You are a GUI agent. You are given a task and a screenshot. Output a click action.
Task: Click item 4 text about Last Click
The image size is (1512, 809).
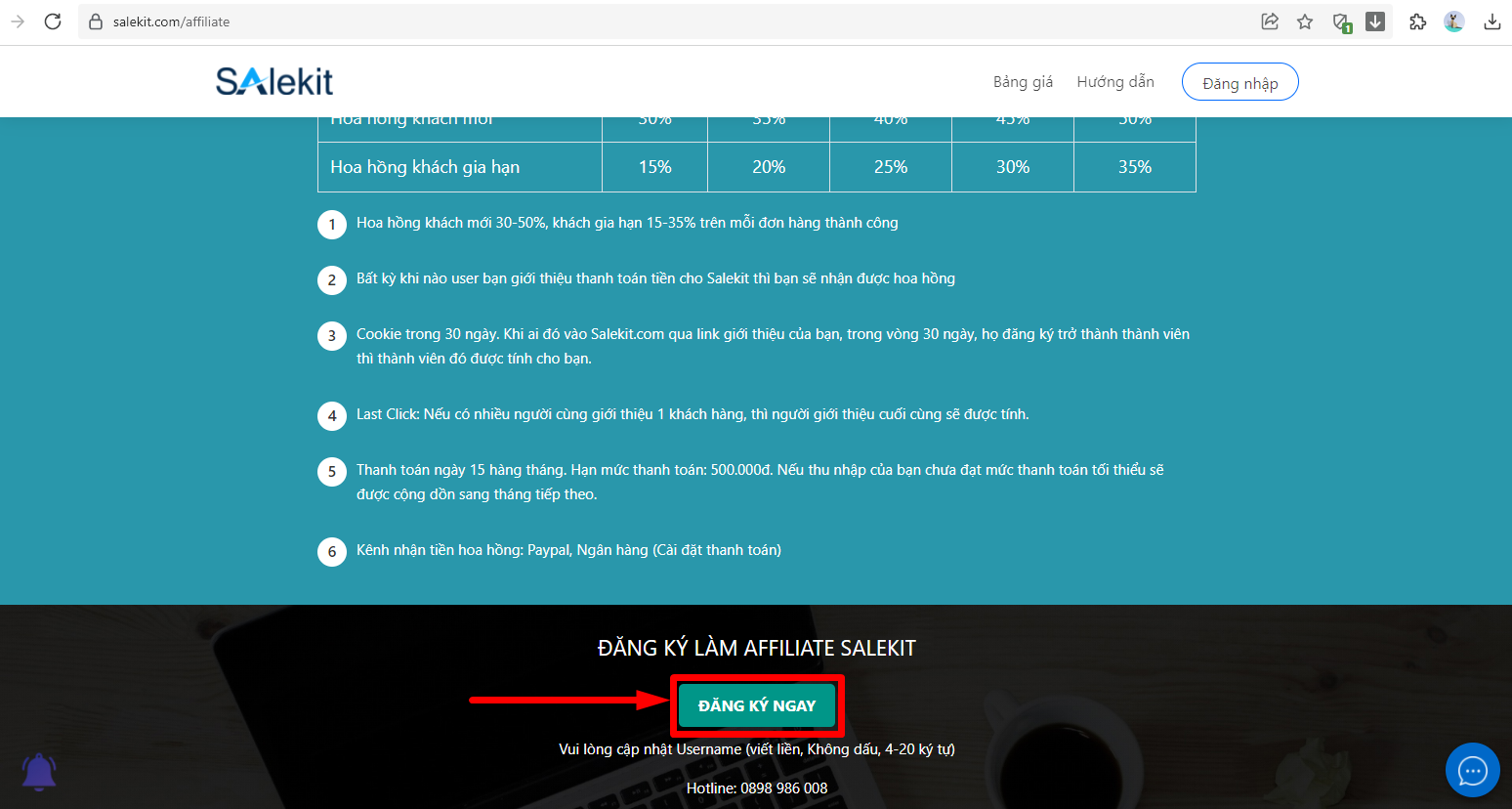[693, 414]
